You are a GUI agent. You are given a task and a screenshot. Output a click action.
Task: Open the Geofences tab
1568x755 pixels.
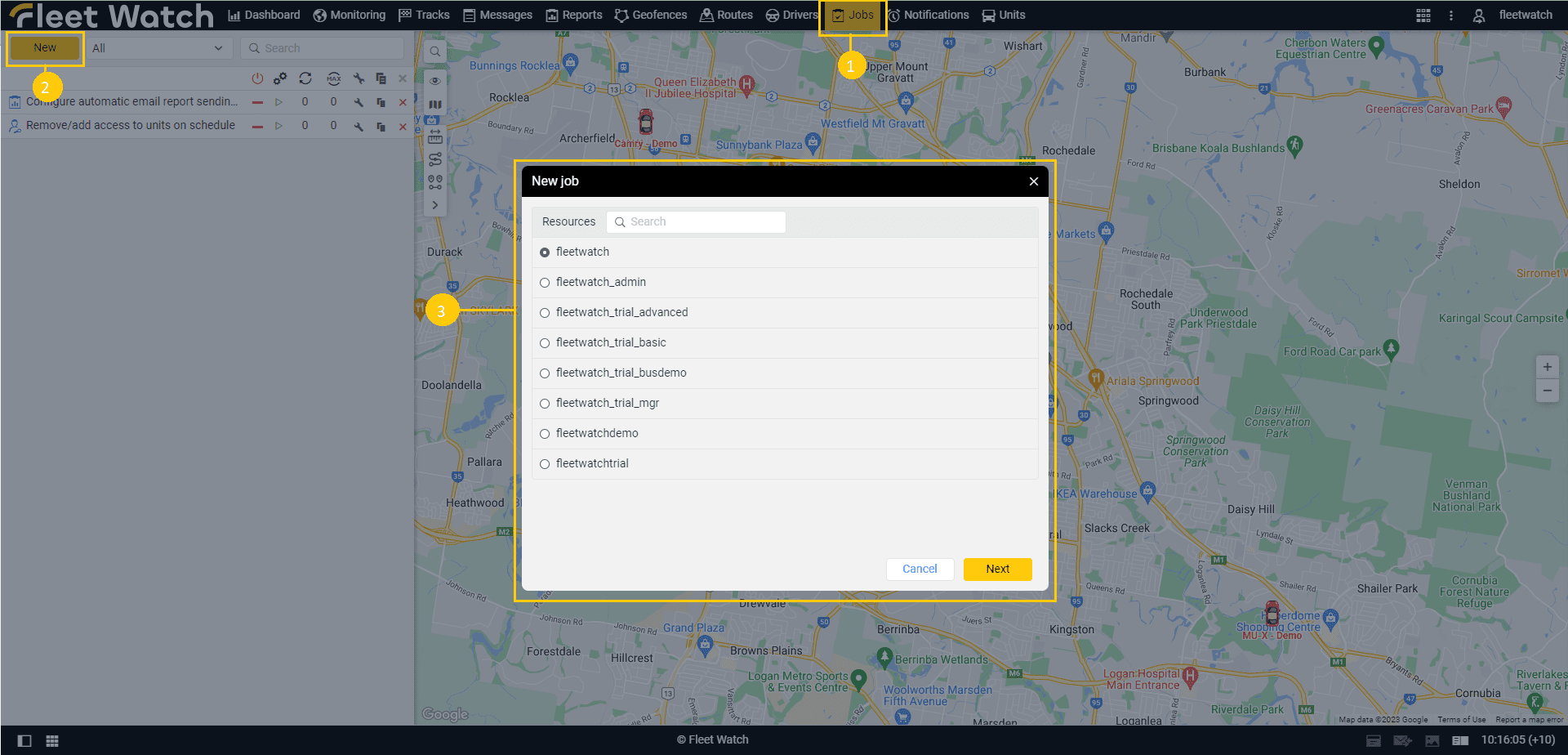651,16
